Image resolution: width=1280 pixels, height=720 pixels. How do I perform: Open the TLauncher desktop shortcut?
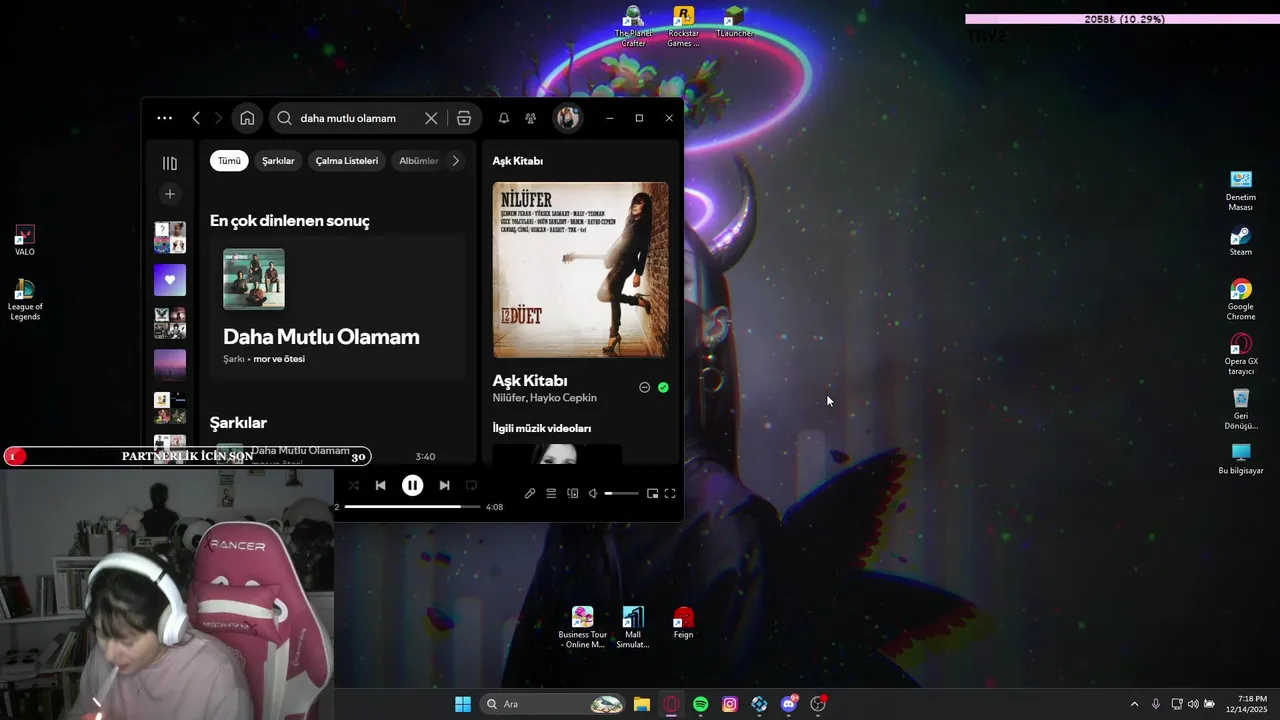pyautogui.click(x=734, y=22)
